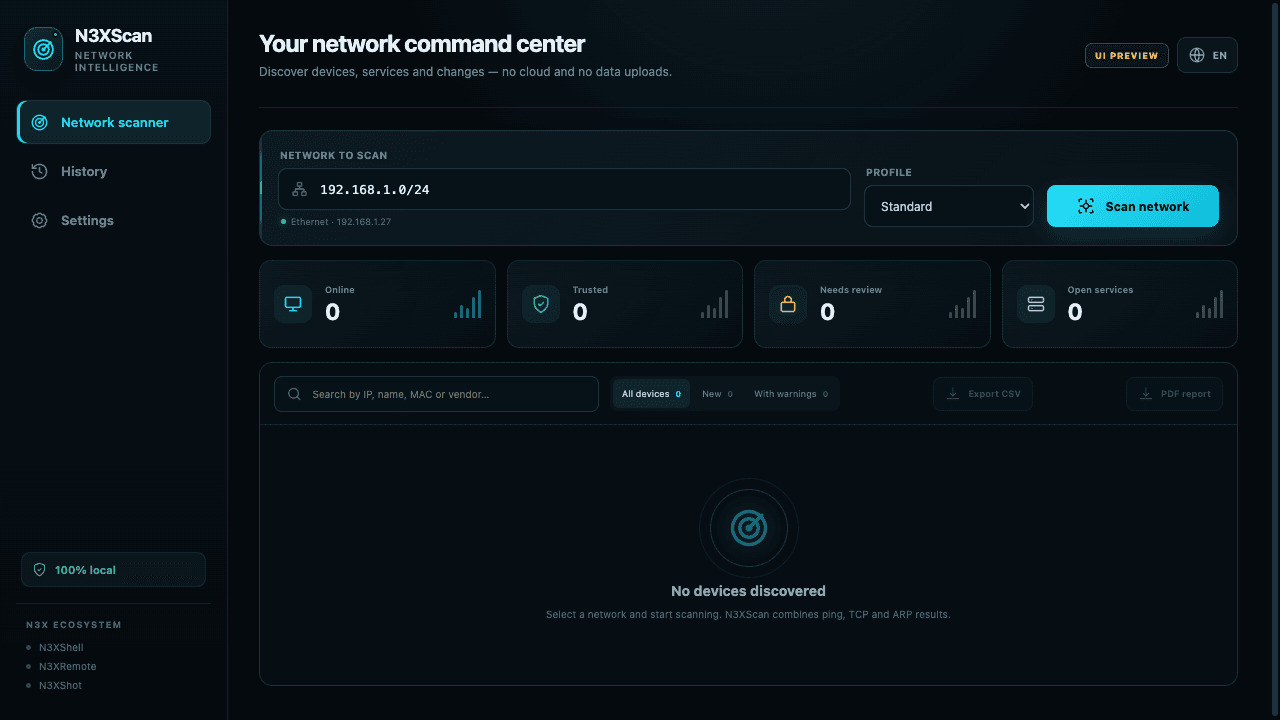Click the Open services server icon
1280x720 pixels.
tap(1036, 304)
